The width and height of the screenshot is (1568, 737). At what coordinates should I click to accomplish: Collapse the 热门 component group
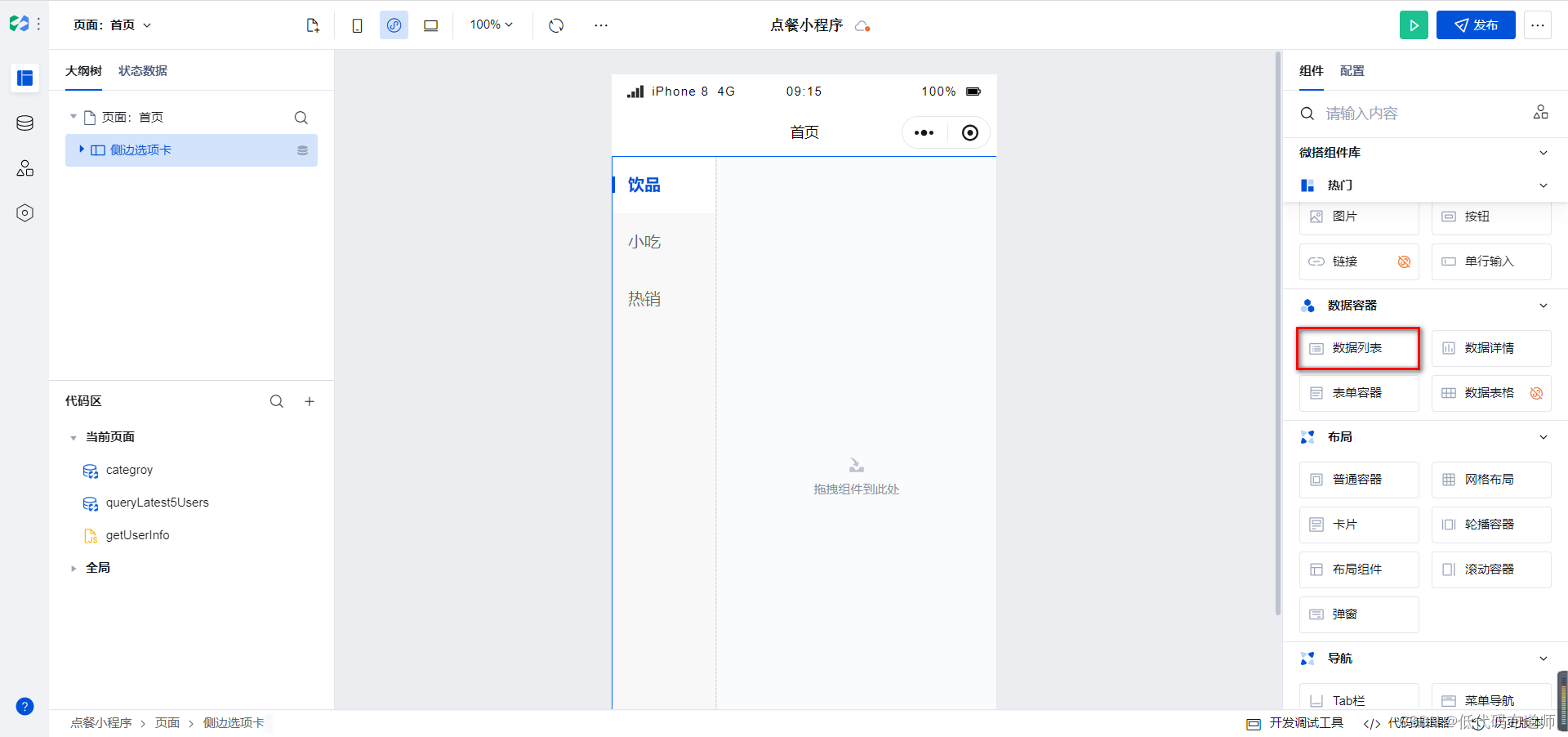(1543, 185)
